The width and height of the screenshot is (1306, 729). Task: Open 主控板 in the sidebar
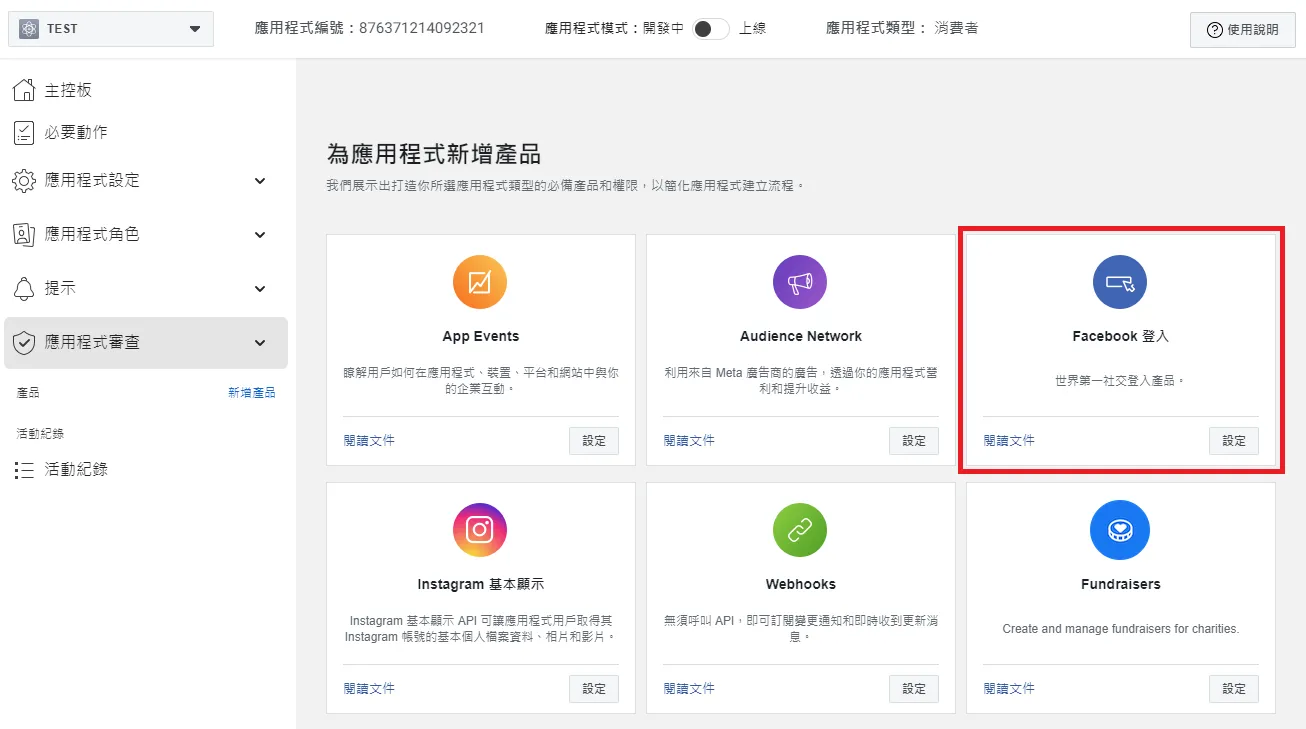tap(68, 90)
